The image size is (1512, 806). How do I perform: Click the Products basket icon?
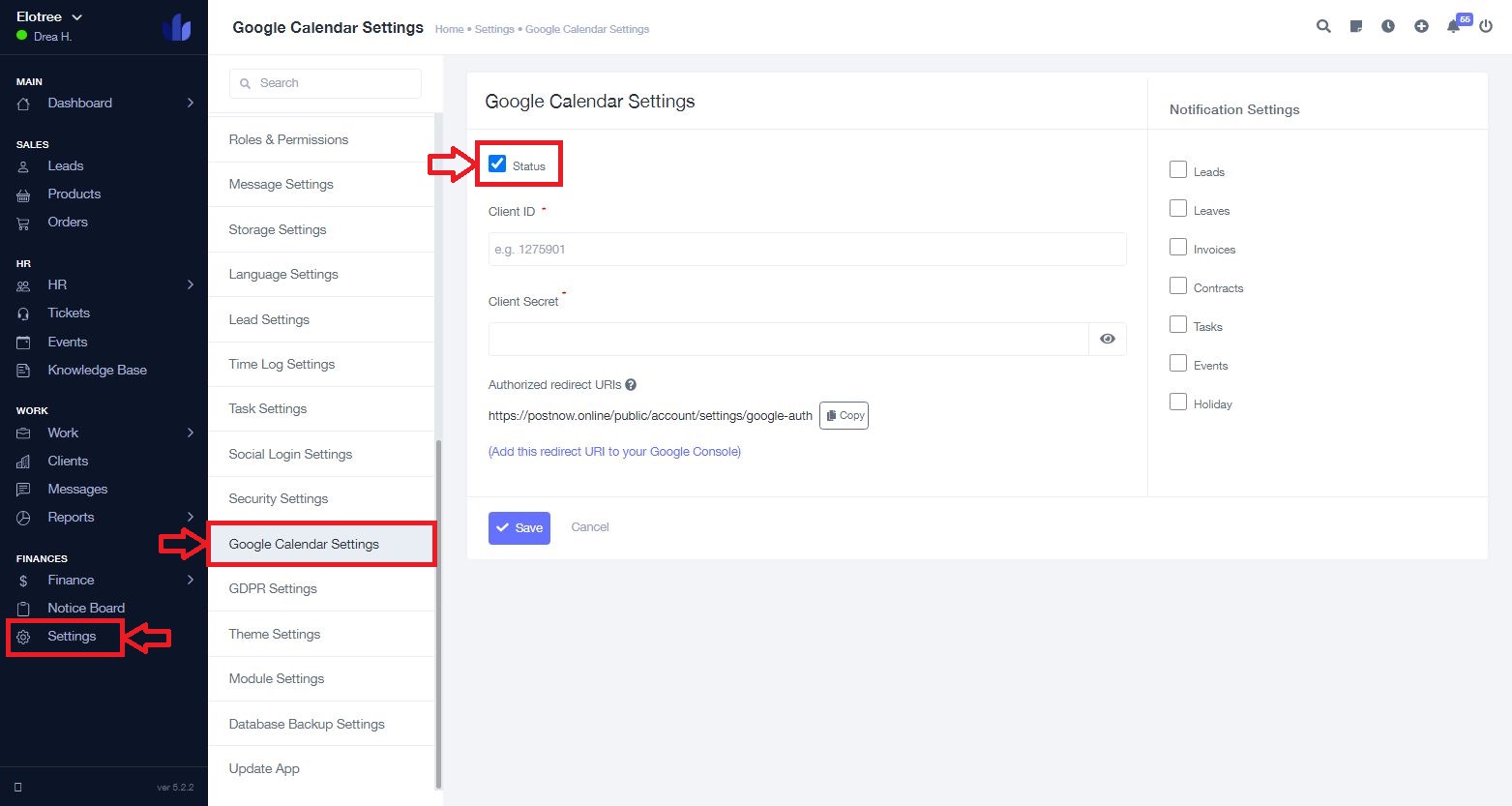click(23, 194)
